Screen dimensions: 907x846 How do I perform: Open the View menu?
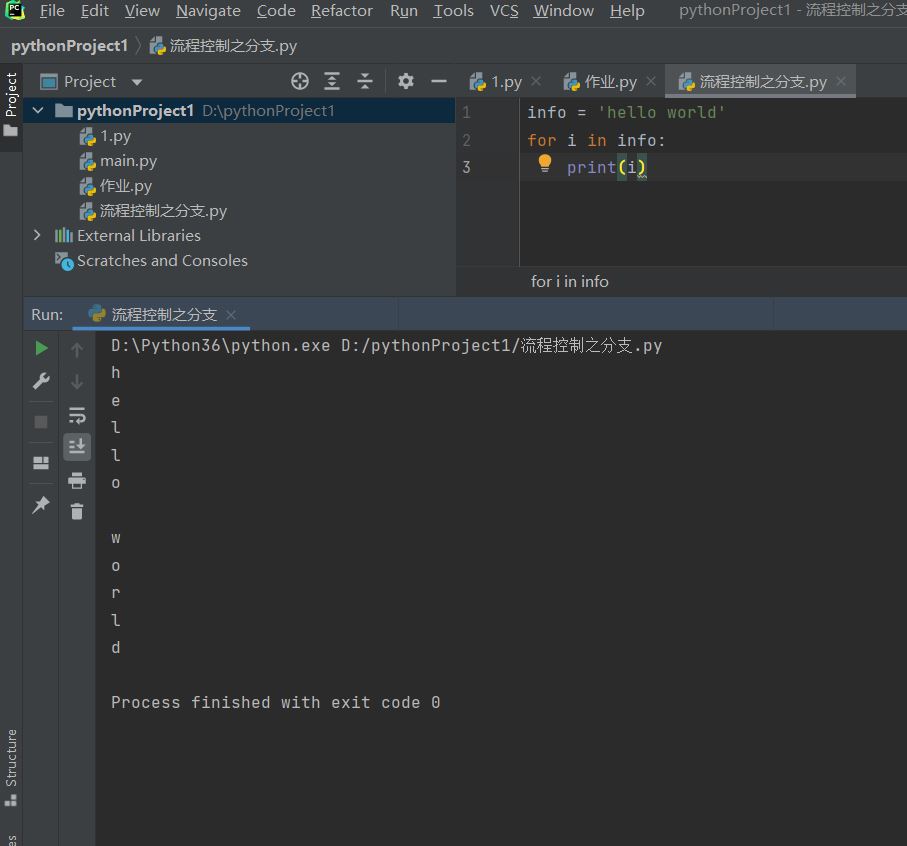142,11
